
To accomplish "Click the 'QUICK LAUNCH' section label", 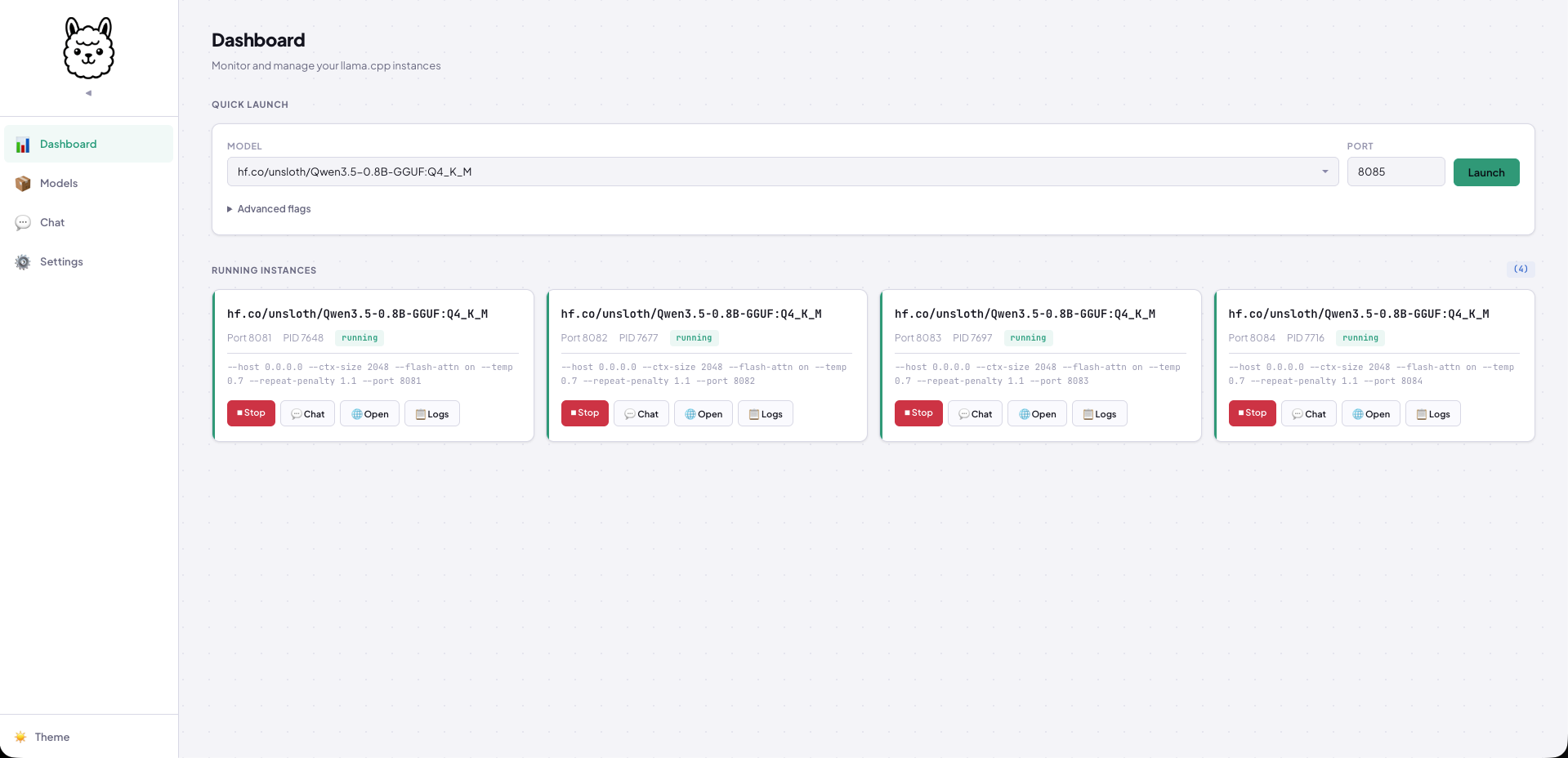I will pyautogui.click(x=250, y=105).
